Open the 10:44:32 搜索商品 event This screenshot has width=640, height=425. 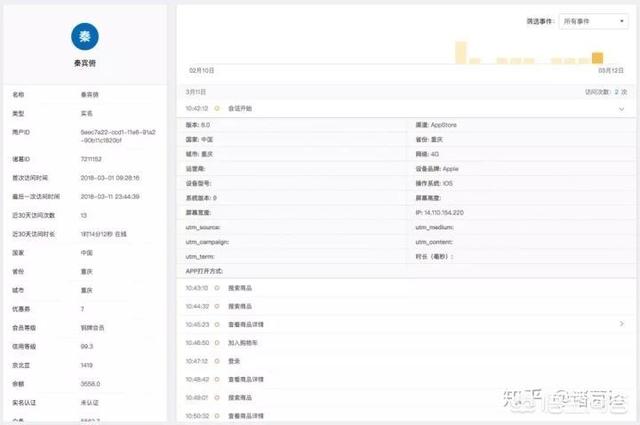pyautogui.click(x=240, y=306)
